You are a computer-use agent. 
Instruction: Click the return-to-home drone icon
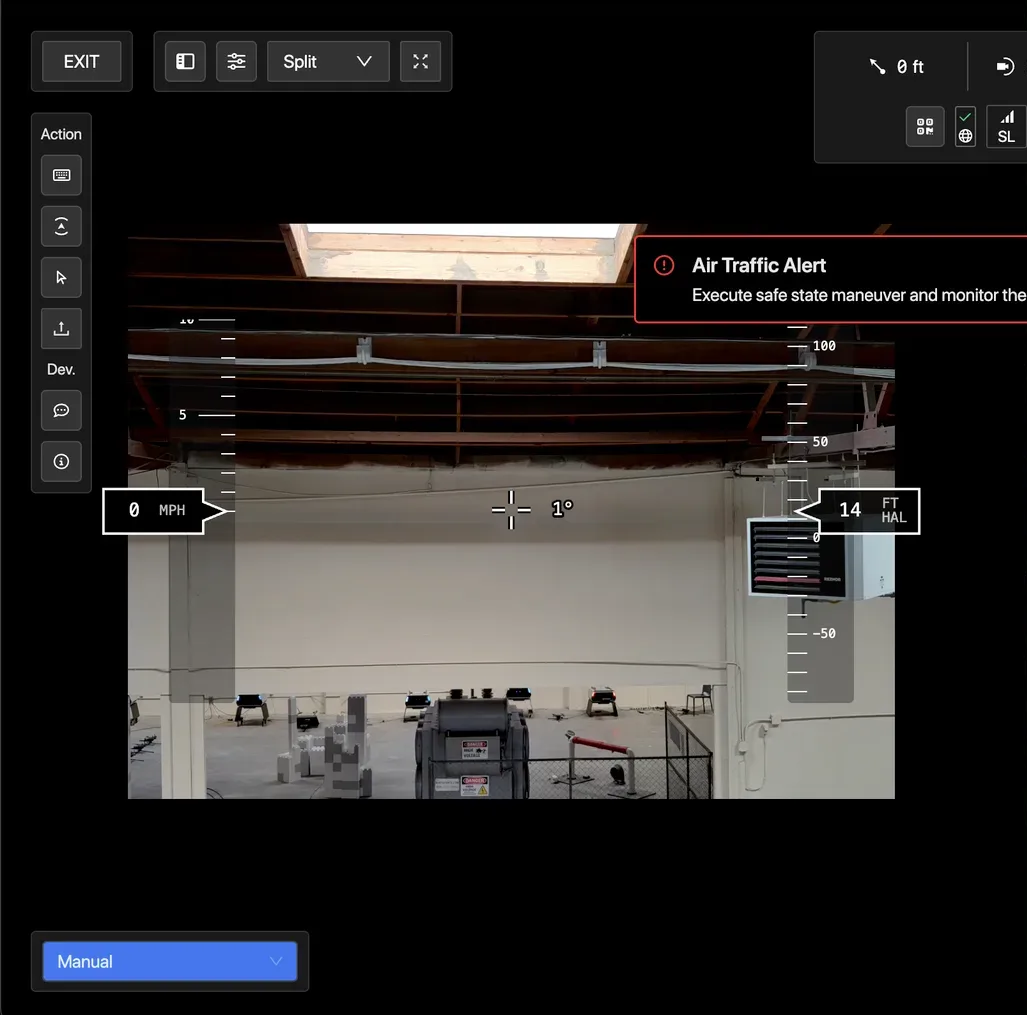point(61,226)
